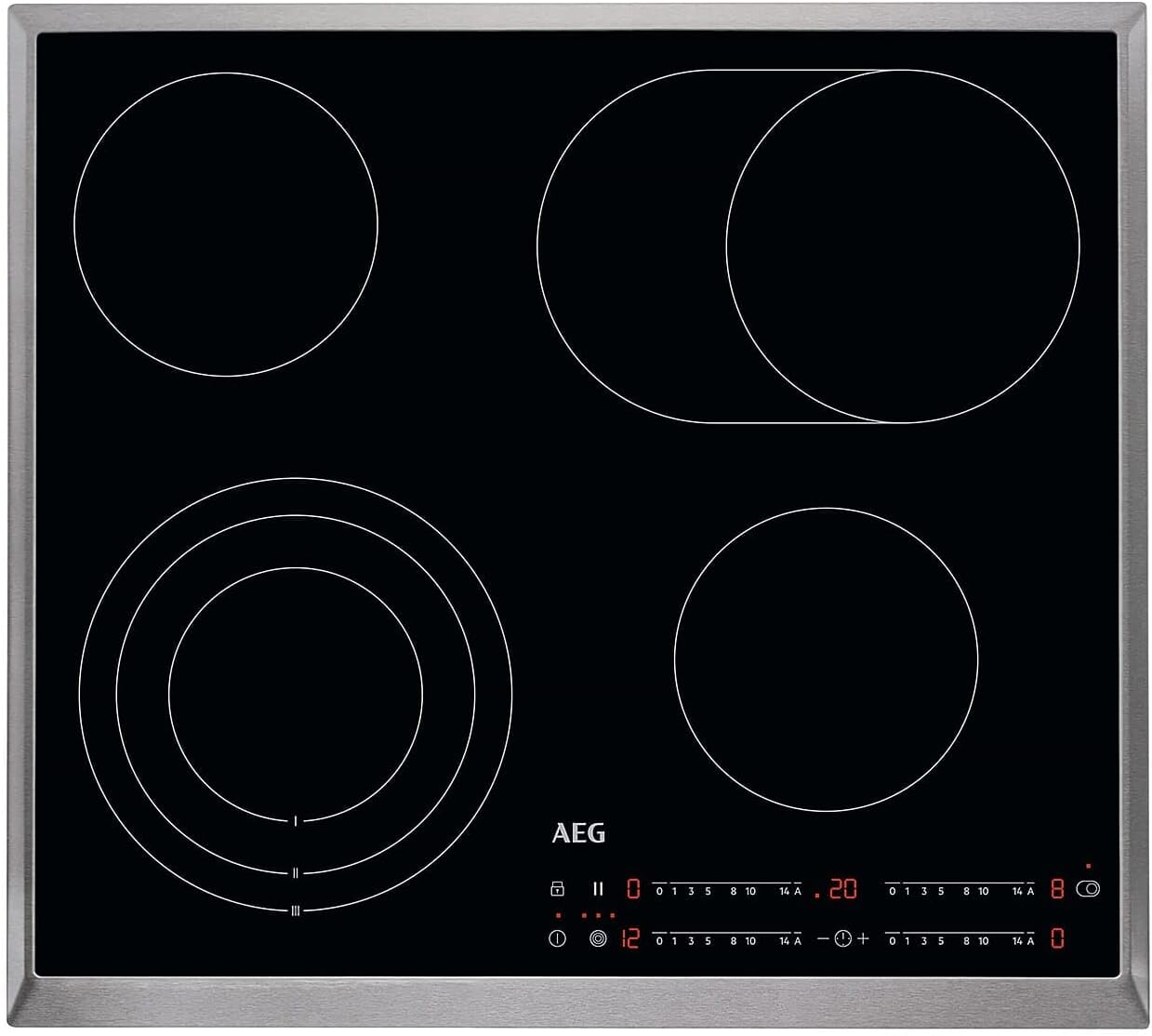Select 0 on the bottom-right slider
The width and height of the screenshot is (1152, 1036).
(x=893, y=940)
